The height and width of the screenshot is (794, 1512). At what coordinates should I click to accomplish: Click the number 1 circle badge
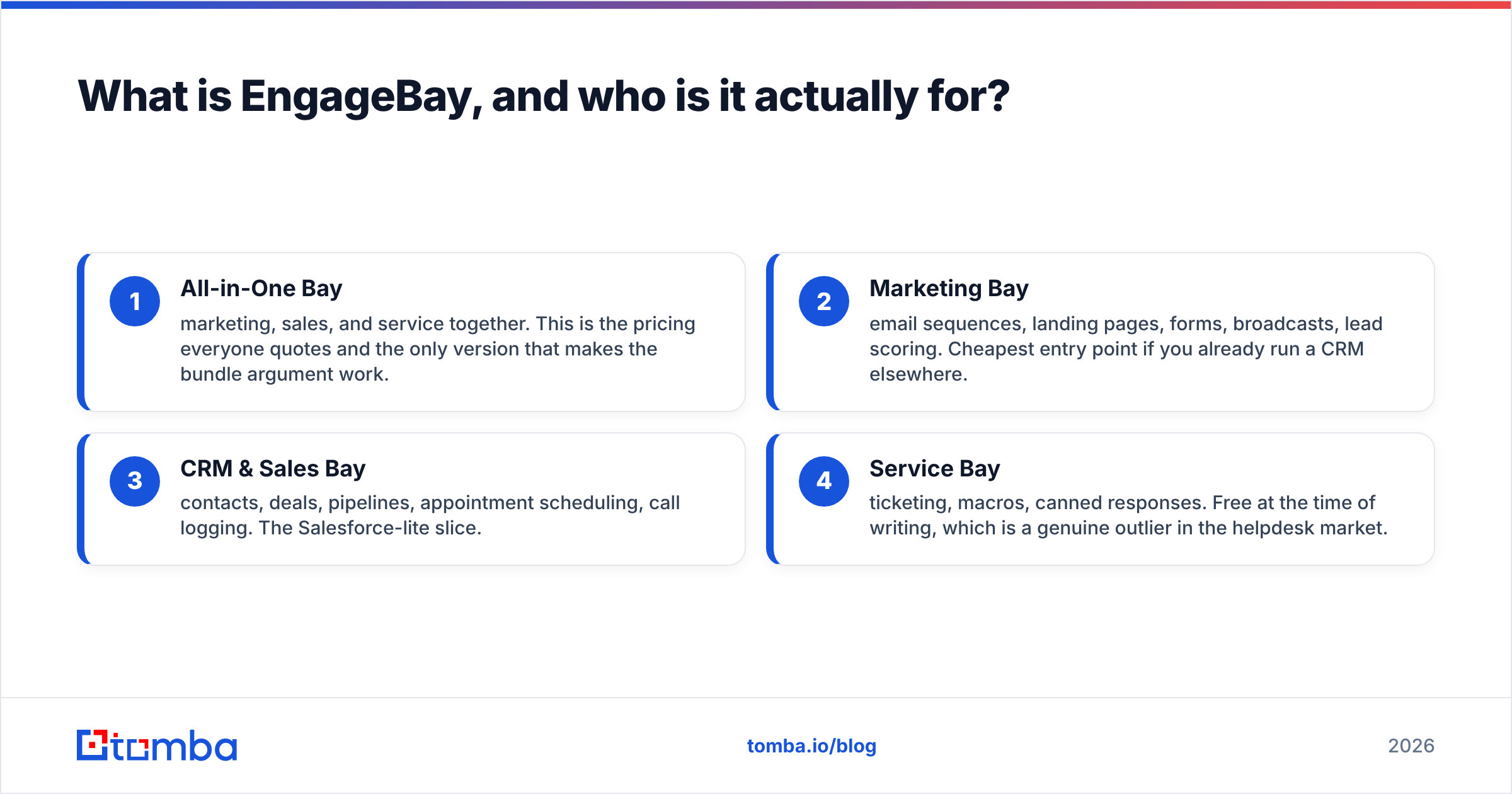[x=135, y=301]
